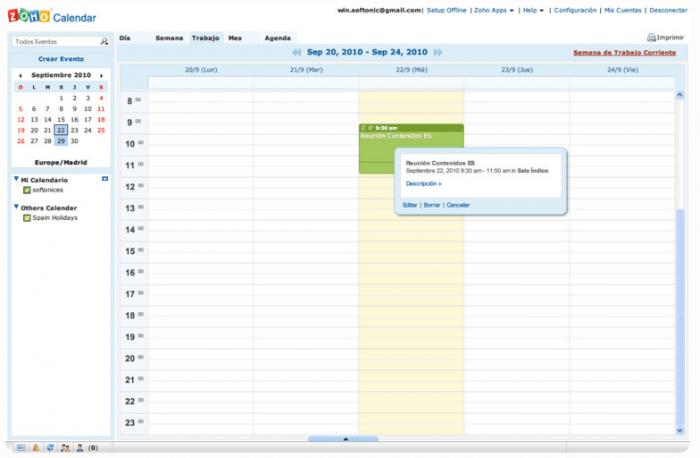Collapse the Mi Calendario section
This screenshot has width=700, height=458.
[17, 179]
